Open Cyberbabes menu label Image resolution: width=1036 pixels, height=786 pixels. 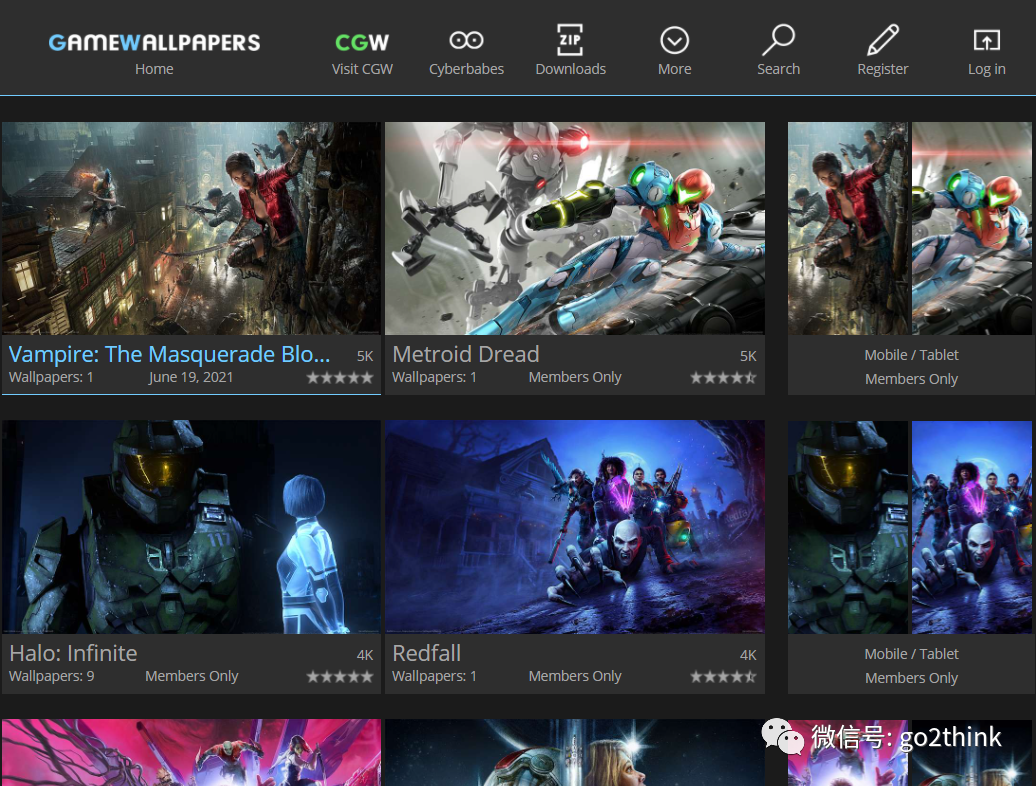(466, 69)
